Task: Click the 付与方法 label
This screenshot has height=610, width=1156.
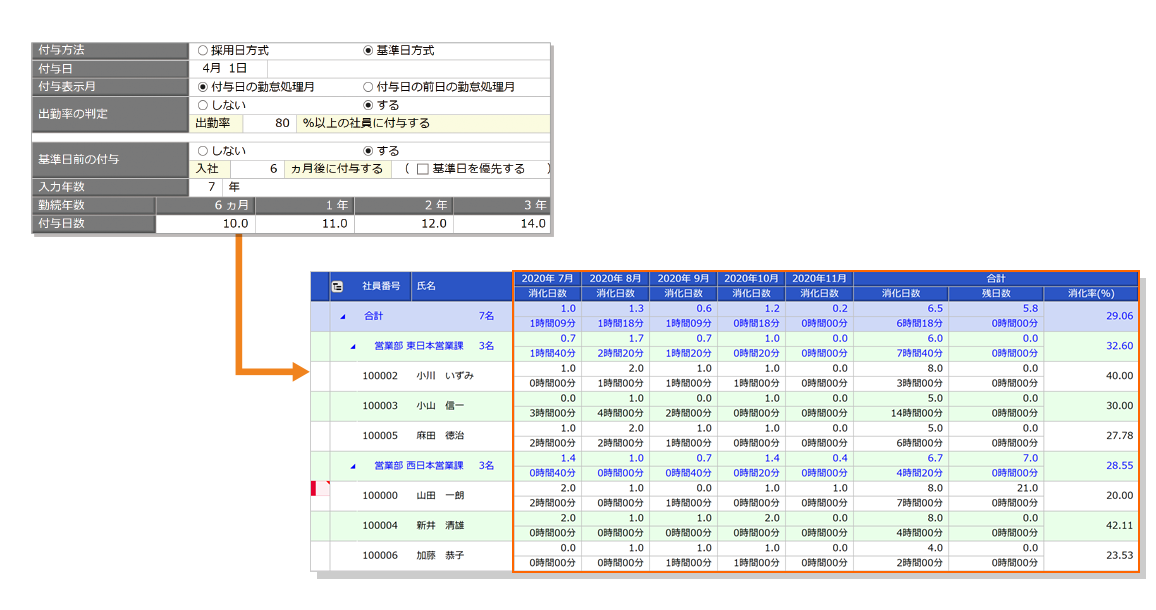Action: click(111, 50)
